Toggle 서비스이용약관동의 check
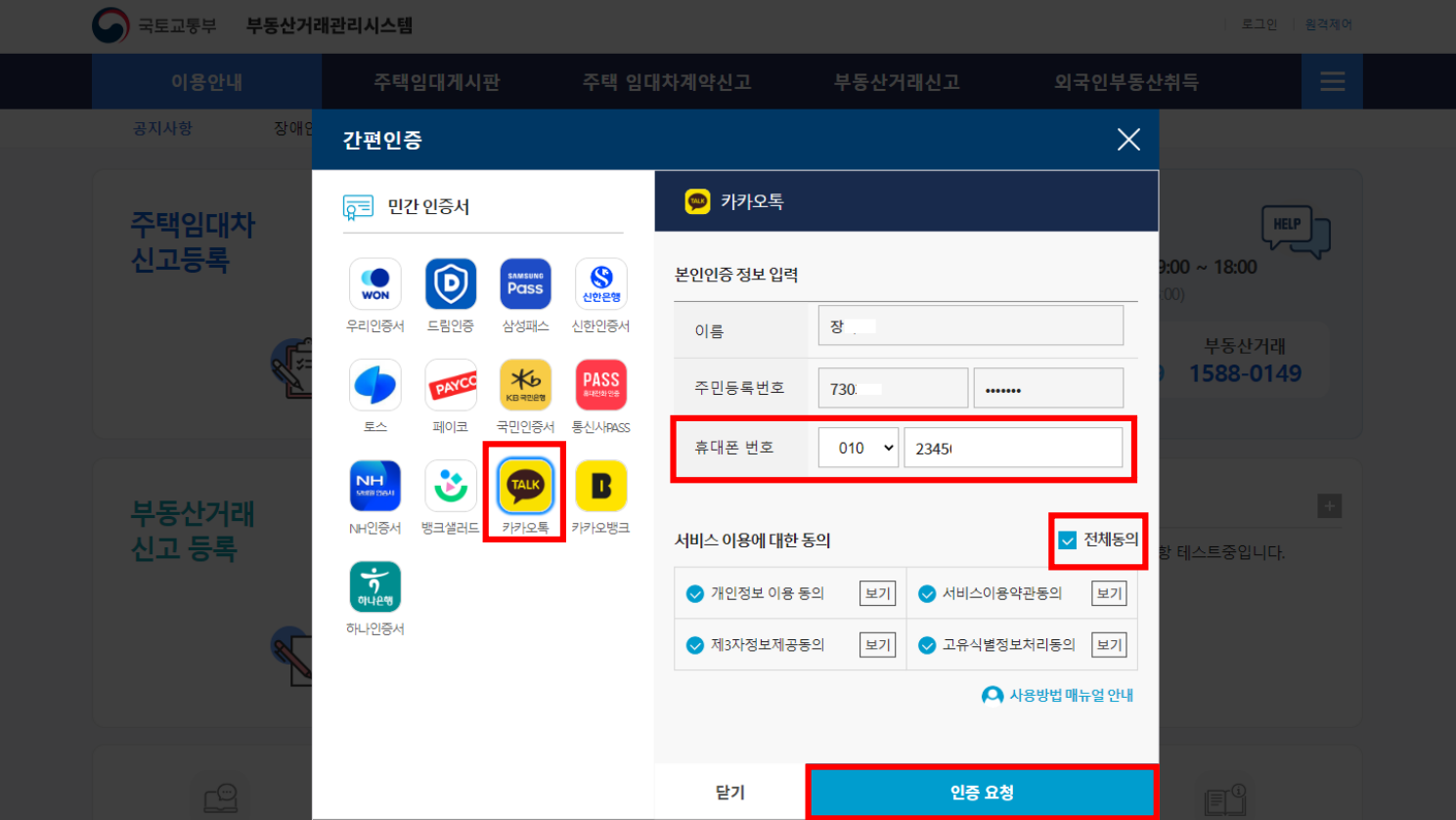Viewport: 1456px width, 820px height. pyautogui.click(x=927, y=593)
